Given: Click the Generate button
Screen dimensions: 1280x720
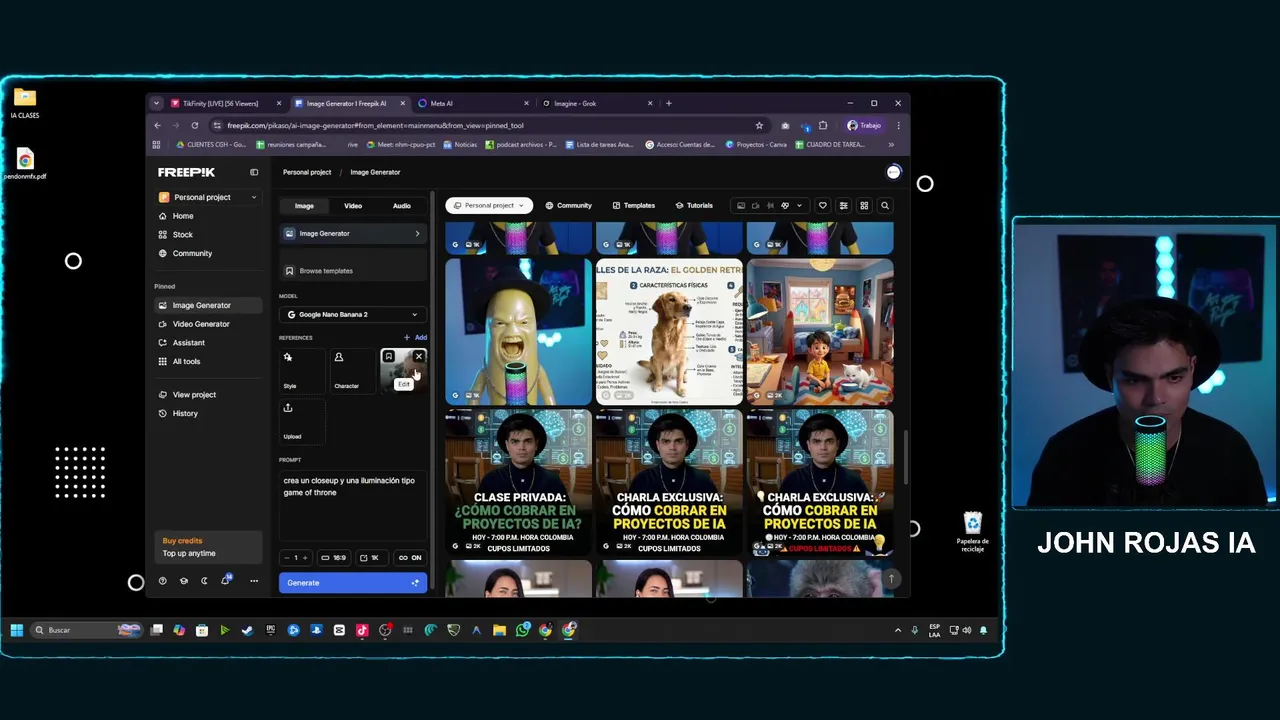Looking at the screenshot, I should pos(353,583).
